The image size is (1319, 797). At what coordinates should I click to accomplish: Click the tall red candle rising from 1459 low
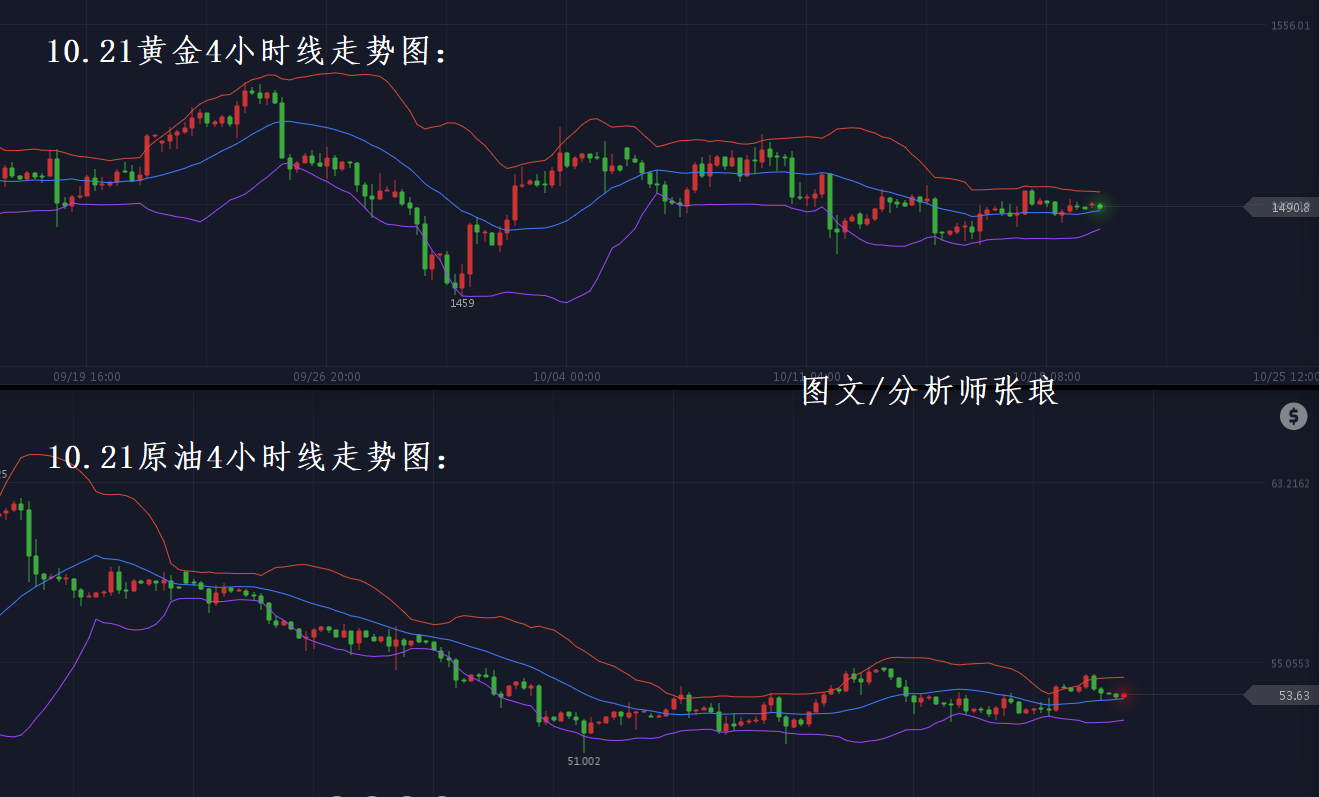pyautogui.click(x=469, y=249)
